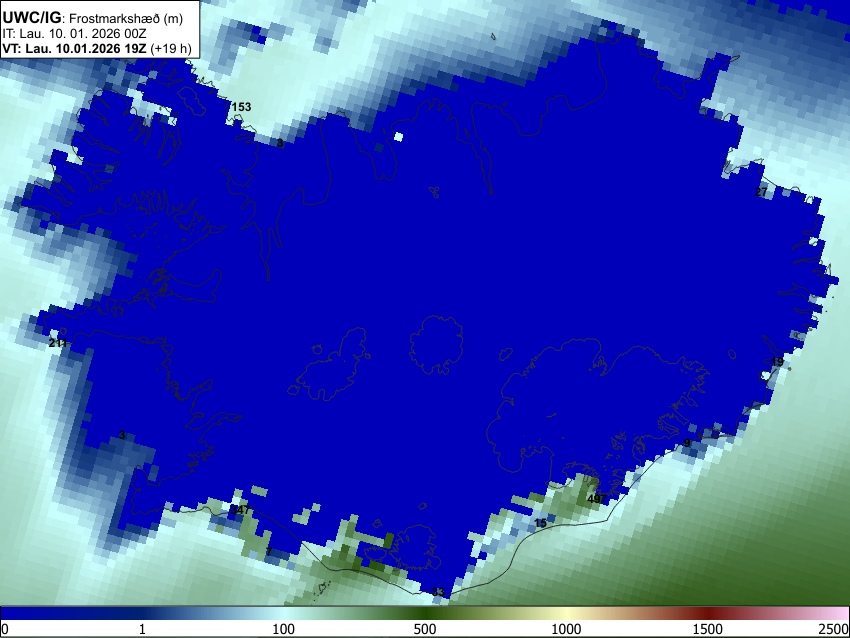Click the legend tick label '1000'

[x=566, y=629]
